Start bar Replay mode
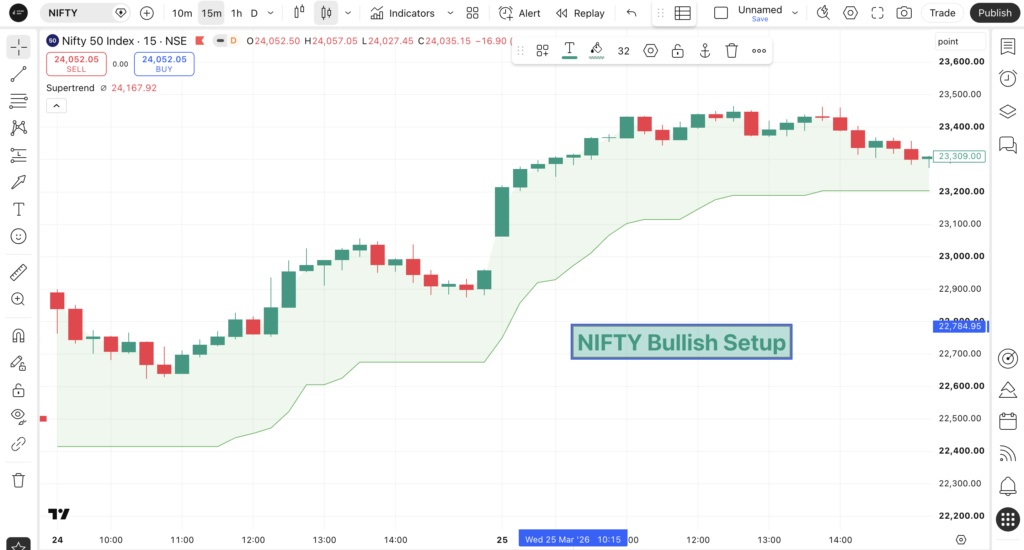 581,13
